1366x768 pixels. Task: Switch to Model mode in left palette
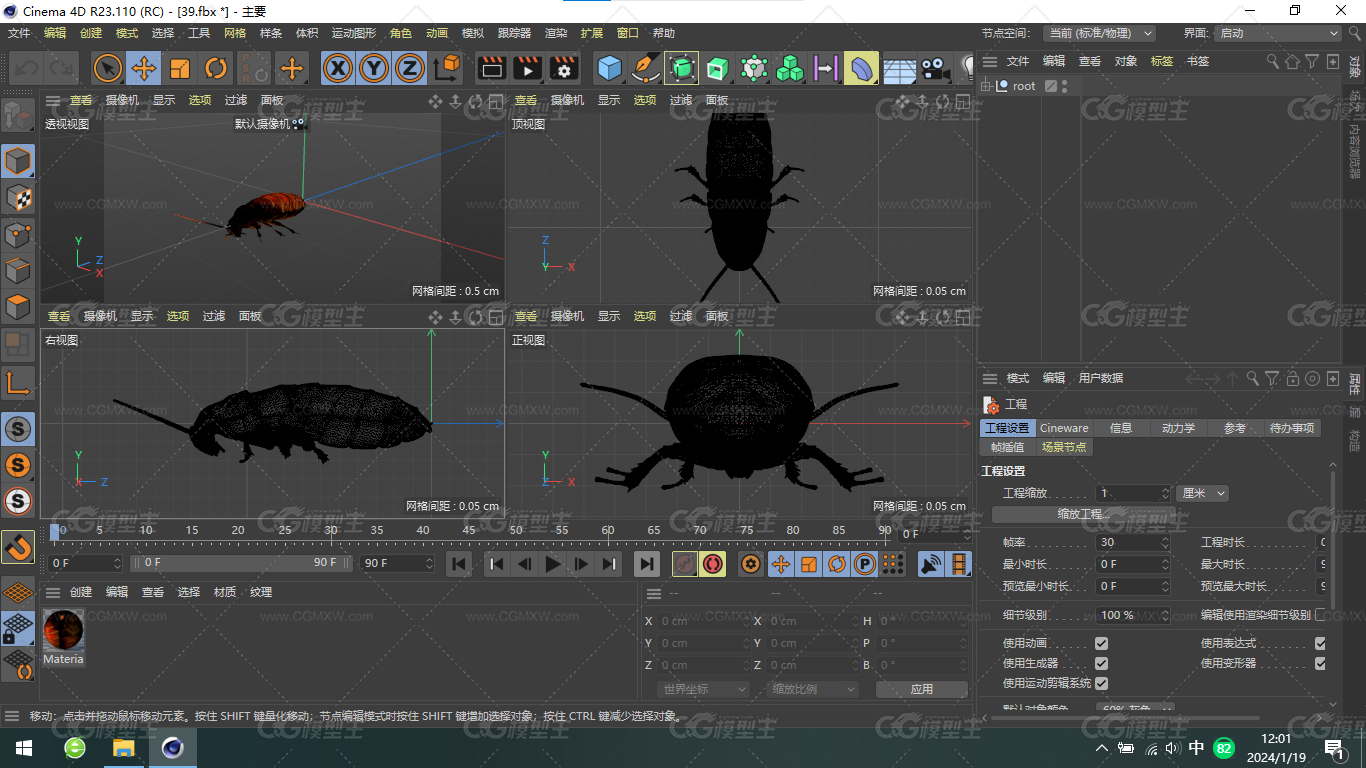click(18, 161)
